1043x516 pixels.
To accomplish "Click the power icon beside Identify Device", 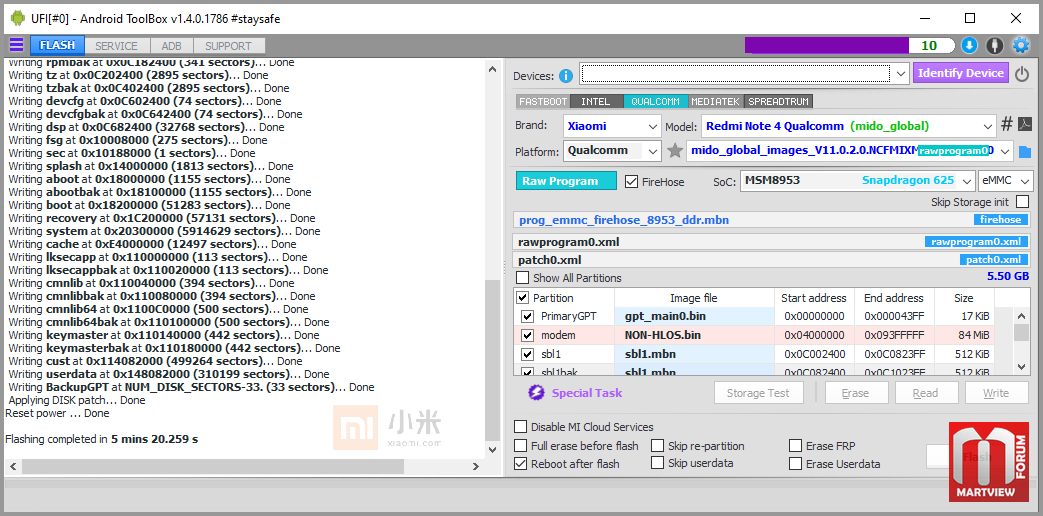I will pyautogui.click(x=1021, y=74).
